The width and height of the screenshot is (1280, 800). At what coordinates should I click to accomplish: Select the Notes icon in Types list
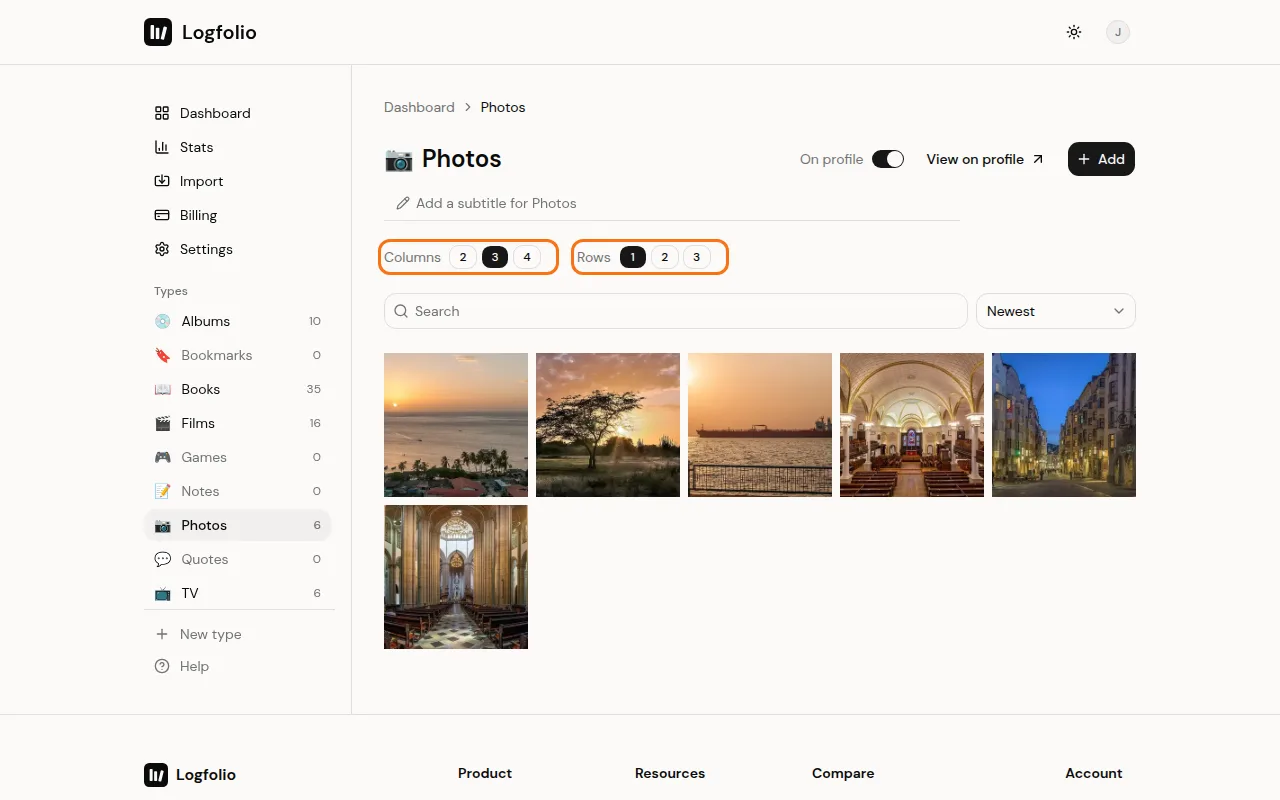point(162,491)
